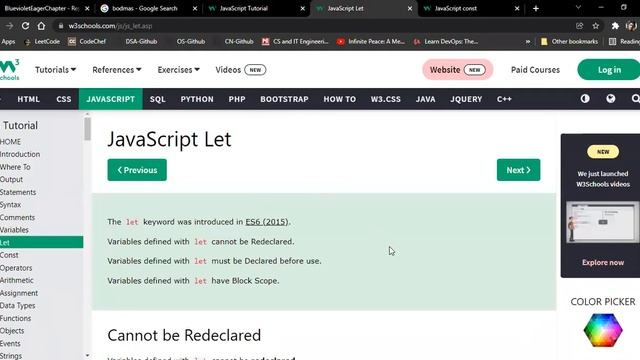
Task: Open the translate globe icon
Action: pyautogui.click(x=611, y=99)
